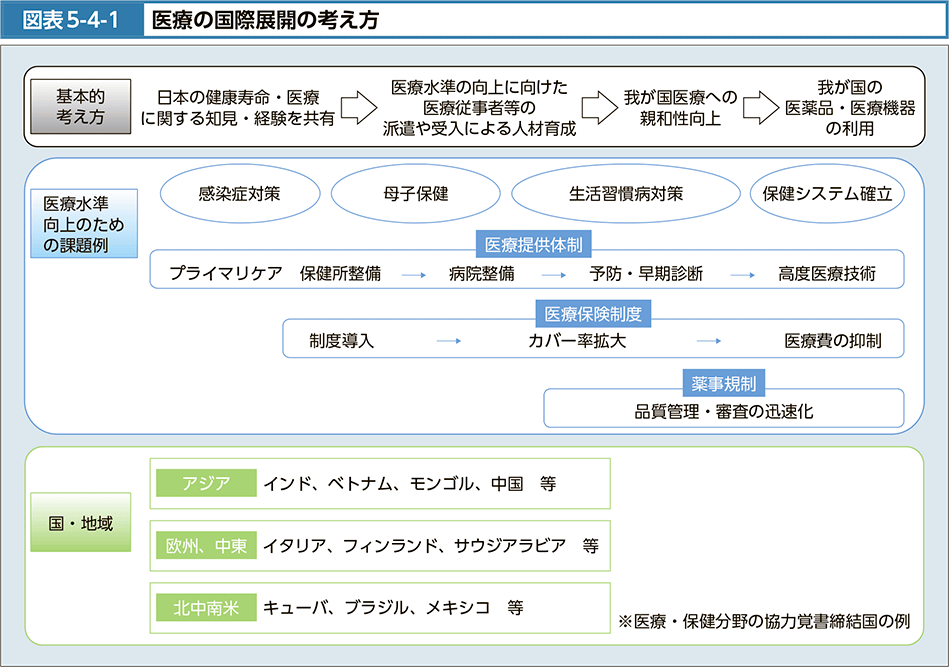949x667 pixels.
Task: Click block arrow before 医薬品・医療機器の利用
Action: 761,108
